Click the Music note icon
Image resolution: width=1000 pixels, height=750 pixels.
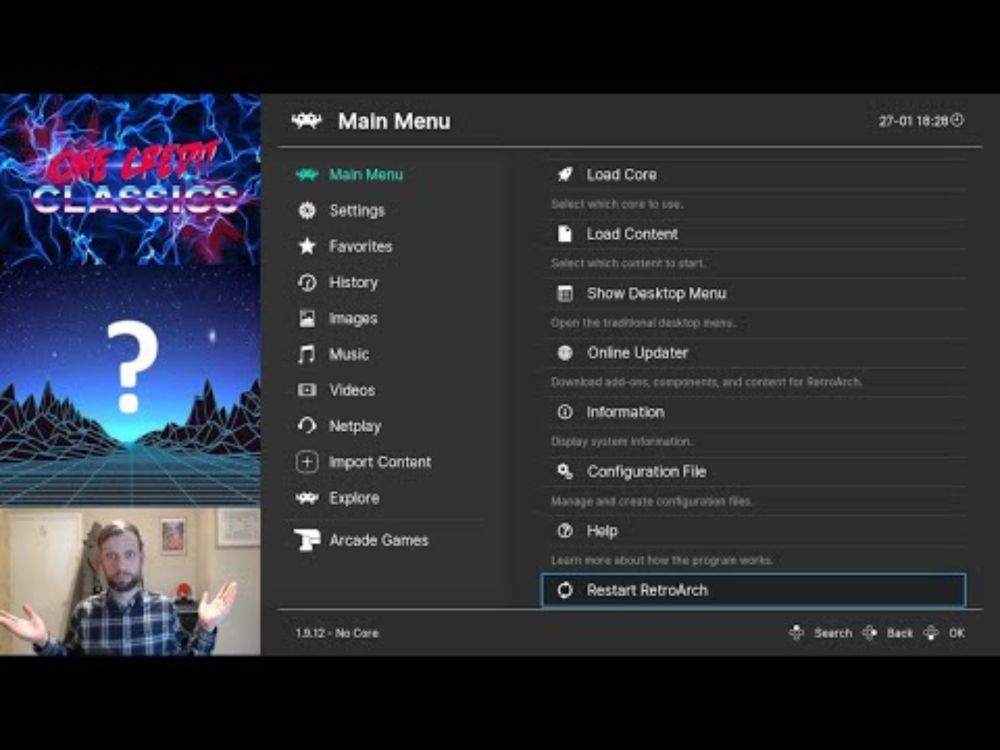(307, 354)
